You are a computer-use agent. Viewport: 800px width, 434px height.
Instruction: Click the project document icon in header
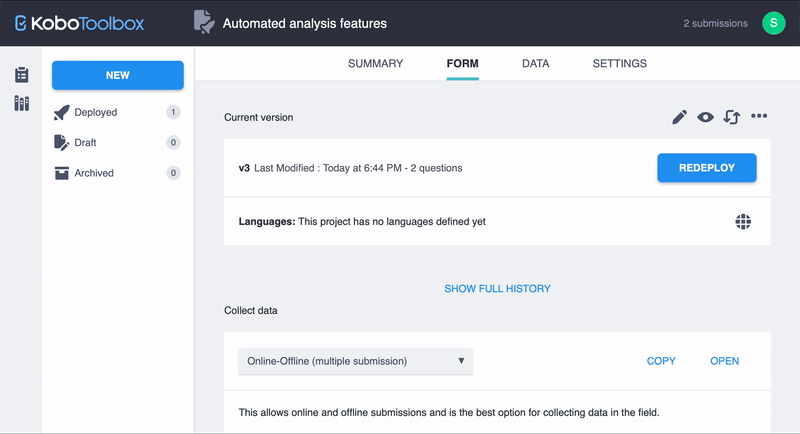pyautogui.click(x=204, y=22)
